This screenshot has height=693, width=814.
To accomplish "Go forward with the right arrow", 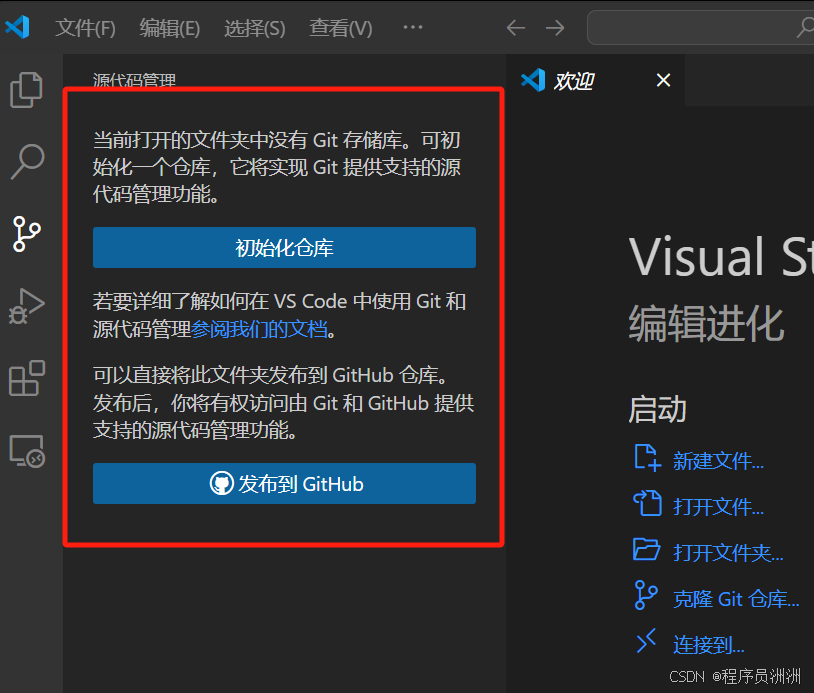I will coord(555,28).
